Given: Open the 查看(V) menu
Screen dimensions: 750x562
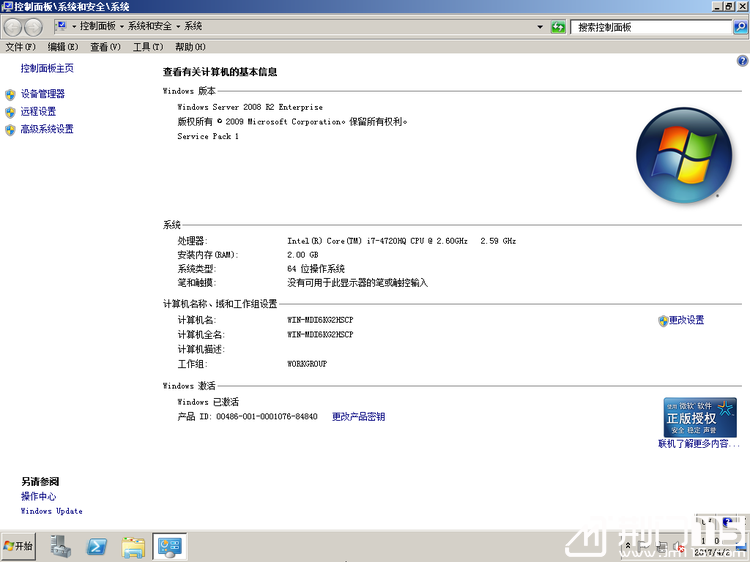Looking at the screenshot, I should [x=105, y=47].
